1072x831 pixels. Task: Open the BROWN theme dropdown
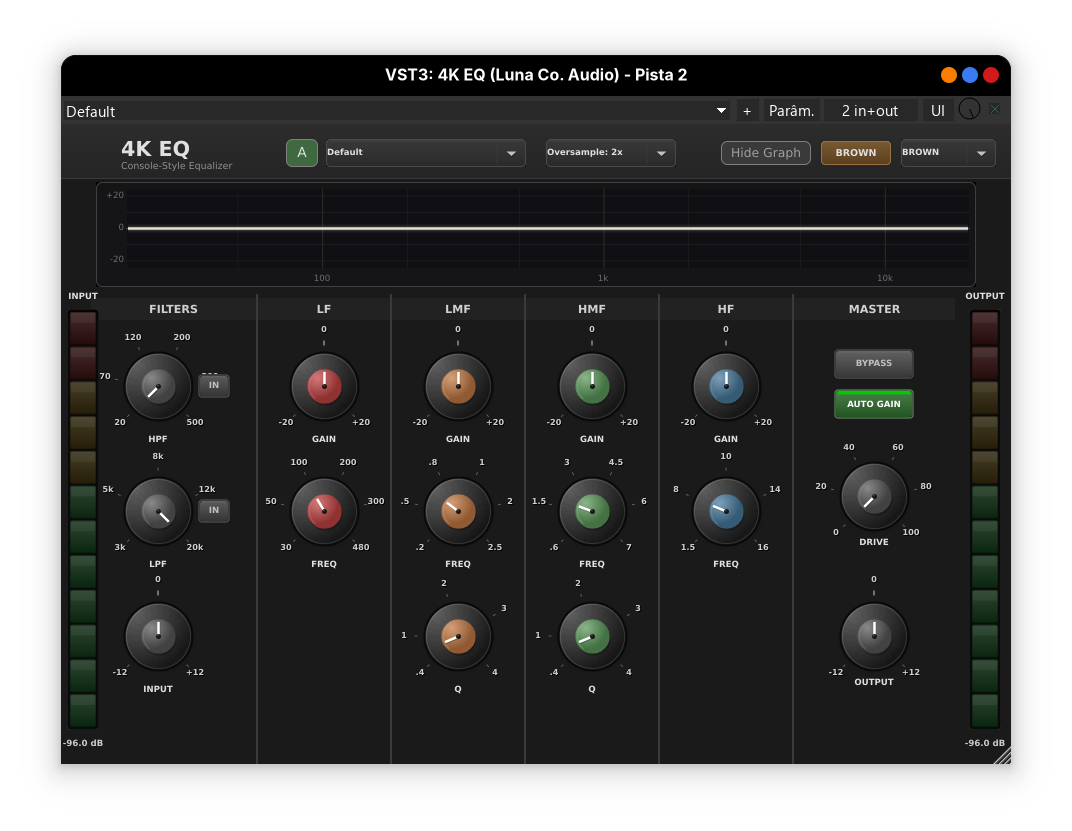tap(947, 152)
